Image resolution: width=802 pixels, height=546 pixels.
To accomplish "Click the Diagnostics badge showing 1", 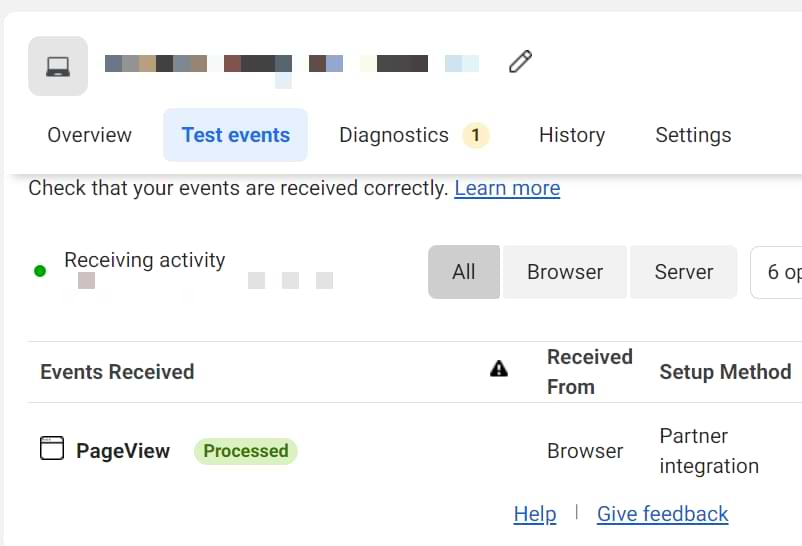I will click(476, 135).
